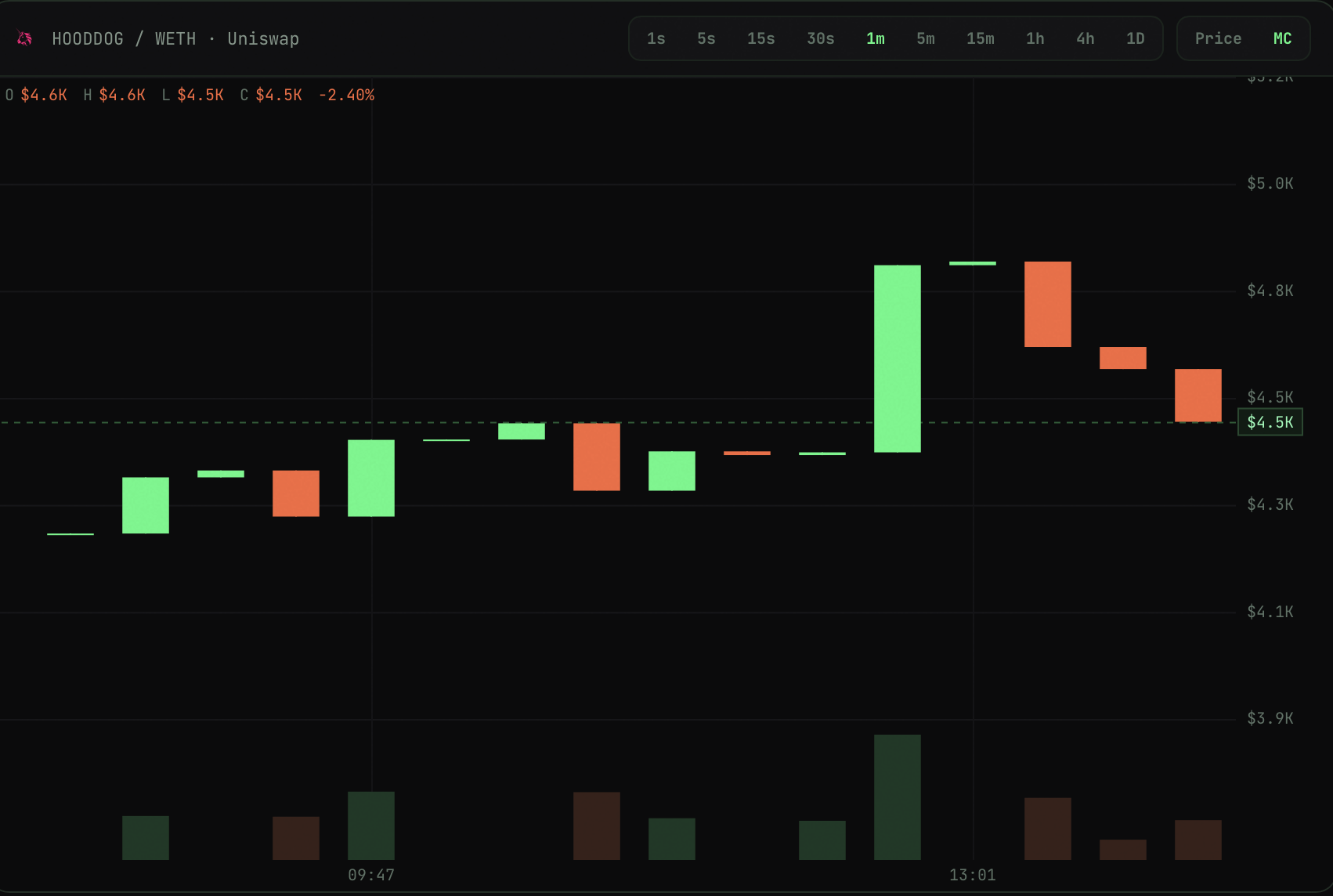The height and width of the screenshot is (896, 1333).
Task: Select the 1s timeframe
Action: 656,38
